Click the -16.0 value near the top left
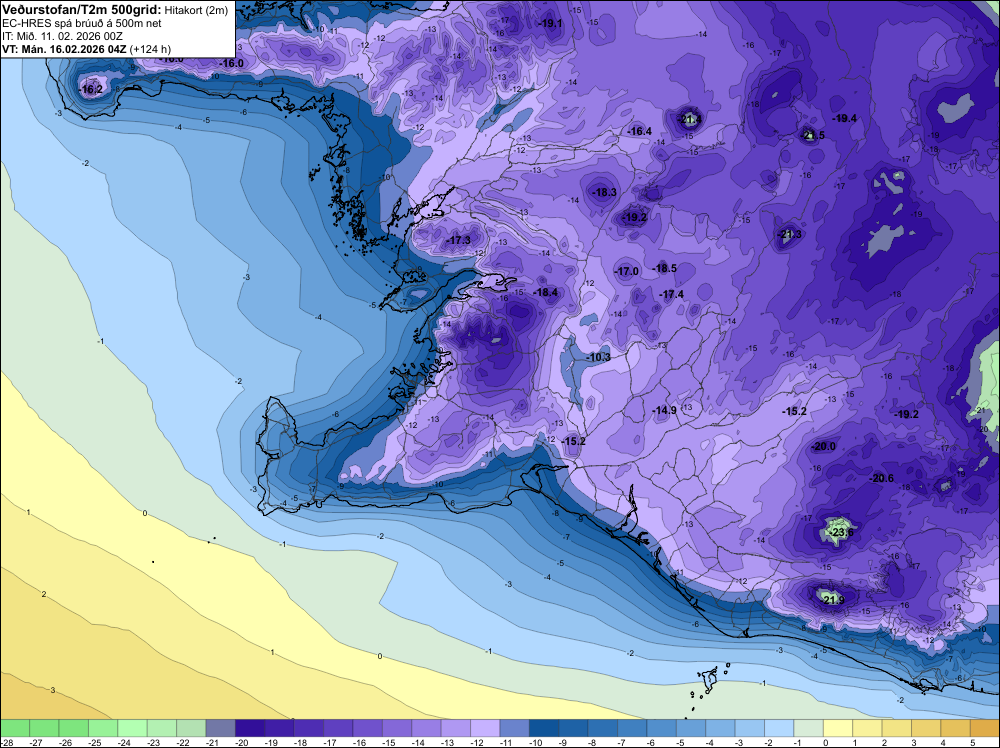The image size is (1000, 748). click(x=232, y=64)
